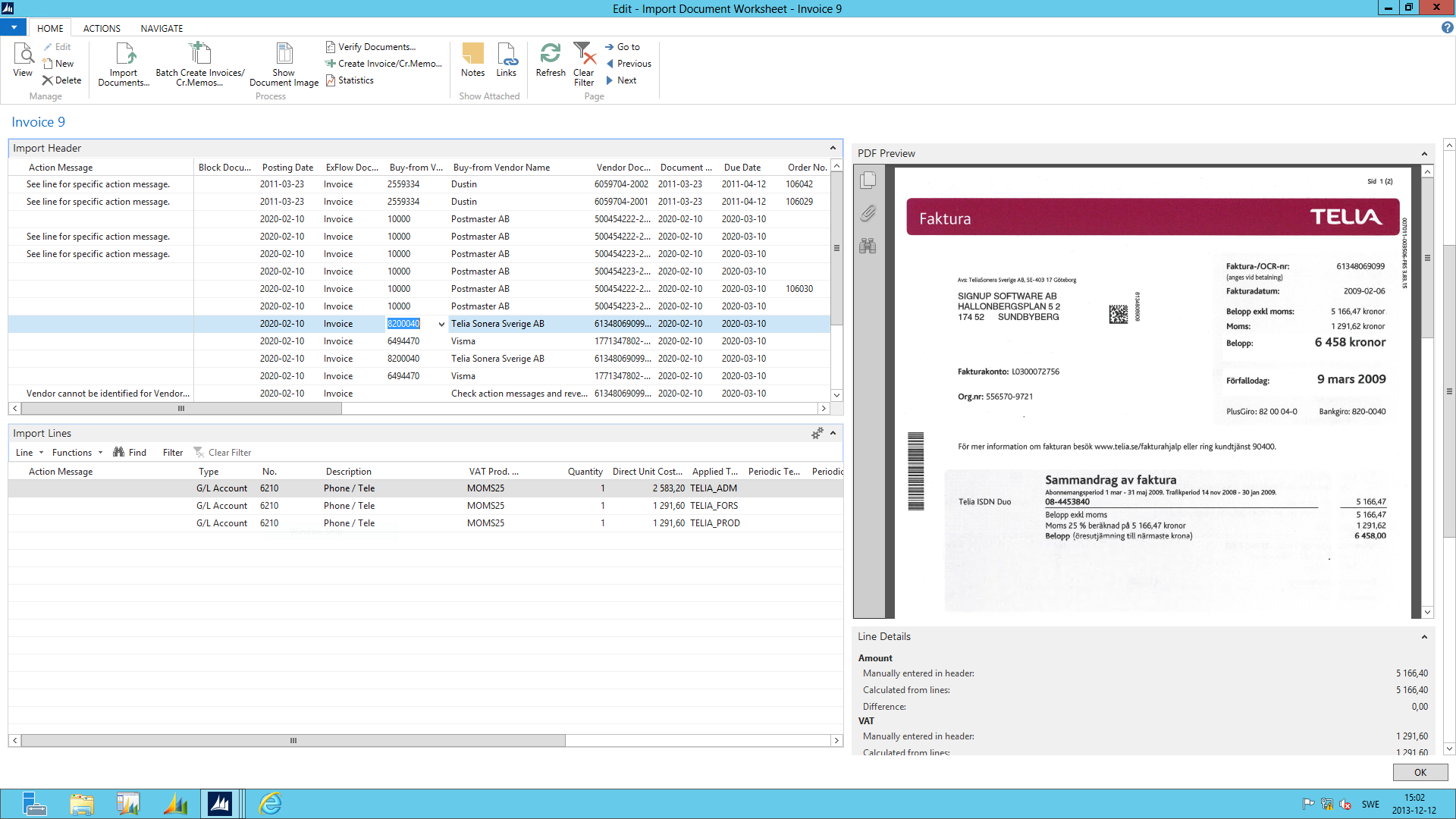Image resolution: width=1456 pixels, height=819 pixels.
Task: Click Import Header vertical scrollbar thumb
Action: click(x=836, y=249)
